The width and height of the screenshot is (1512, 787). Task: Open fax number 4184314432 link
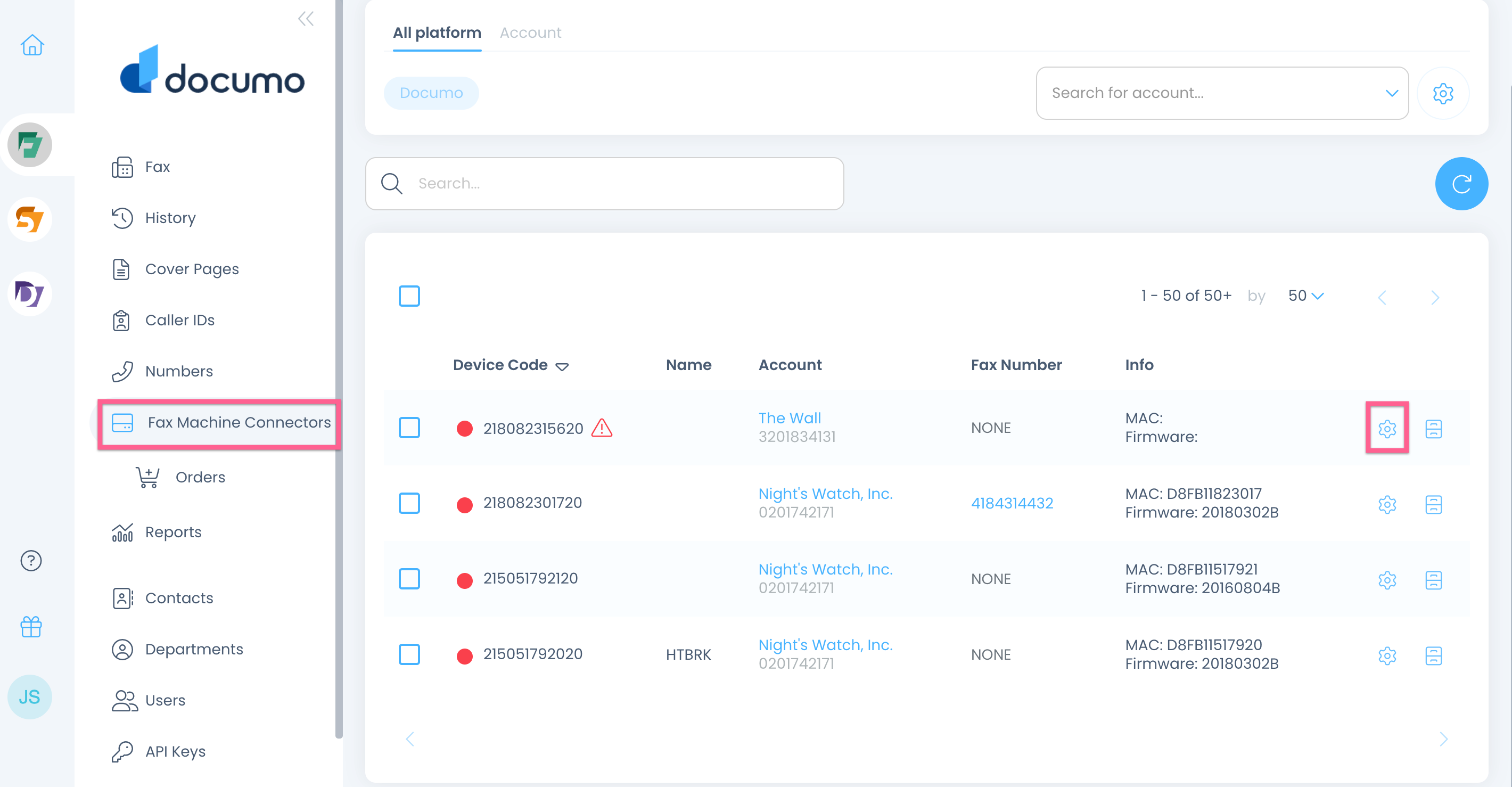point(1012,504)
